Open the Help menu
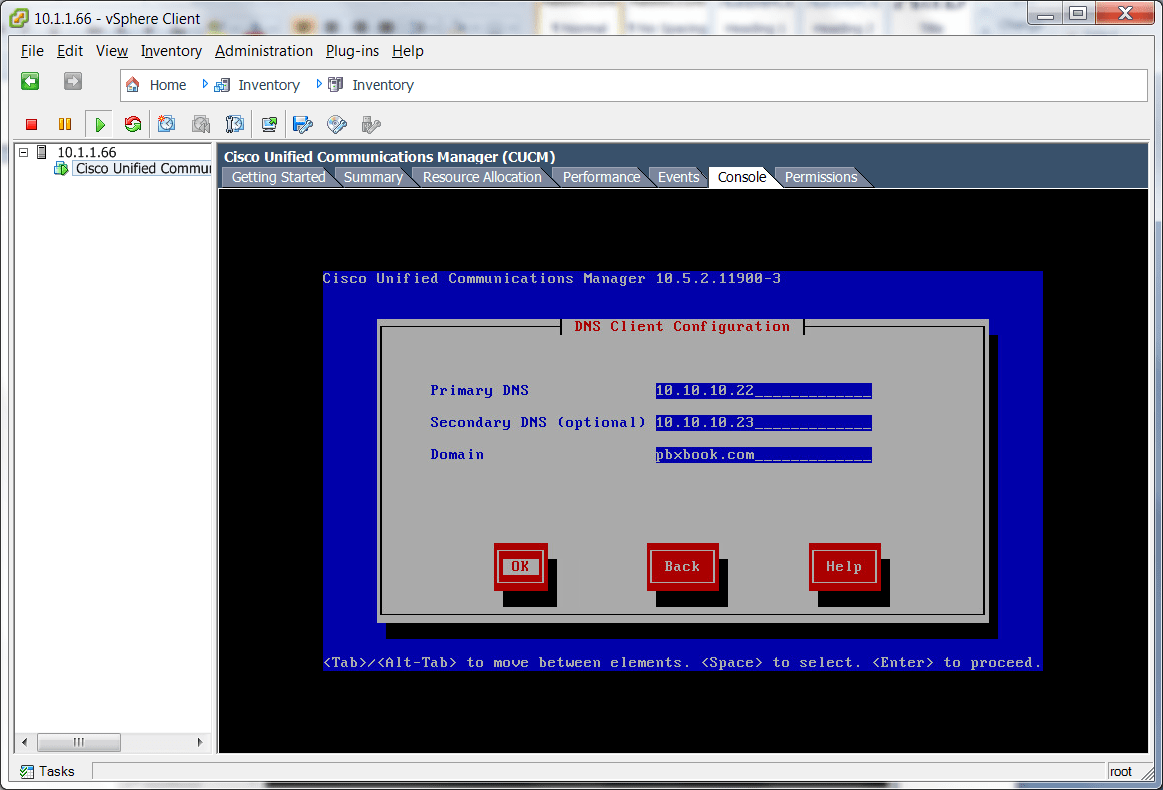Image resolution: width=1163 pixels, height=790 pixels. (407, 50)
